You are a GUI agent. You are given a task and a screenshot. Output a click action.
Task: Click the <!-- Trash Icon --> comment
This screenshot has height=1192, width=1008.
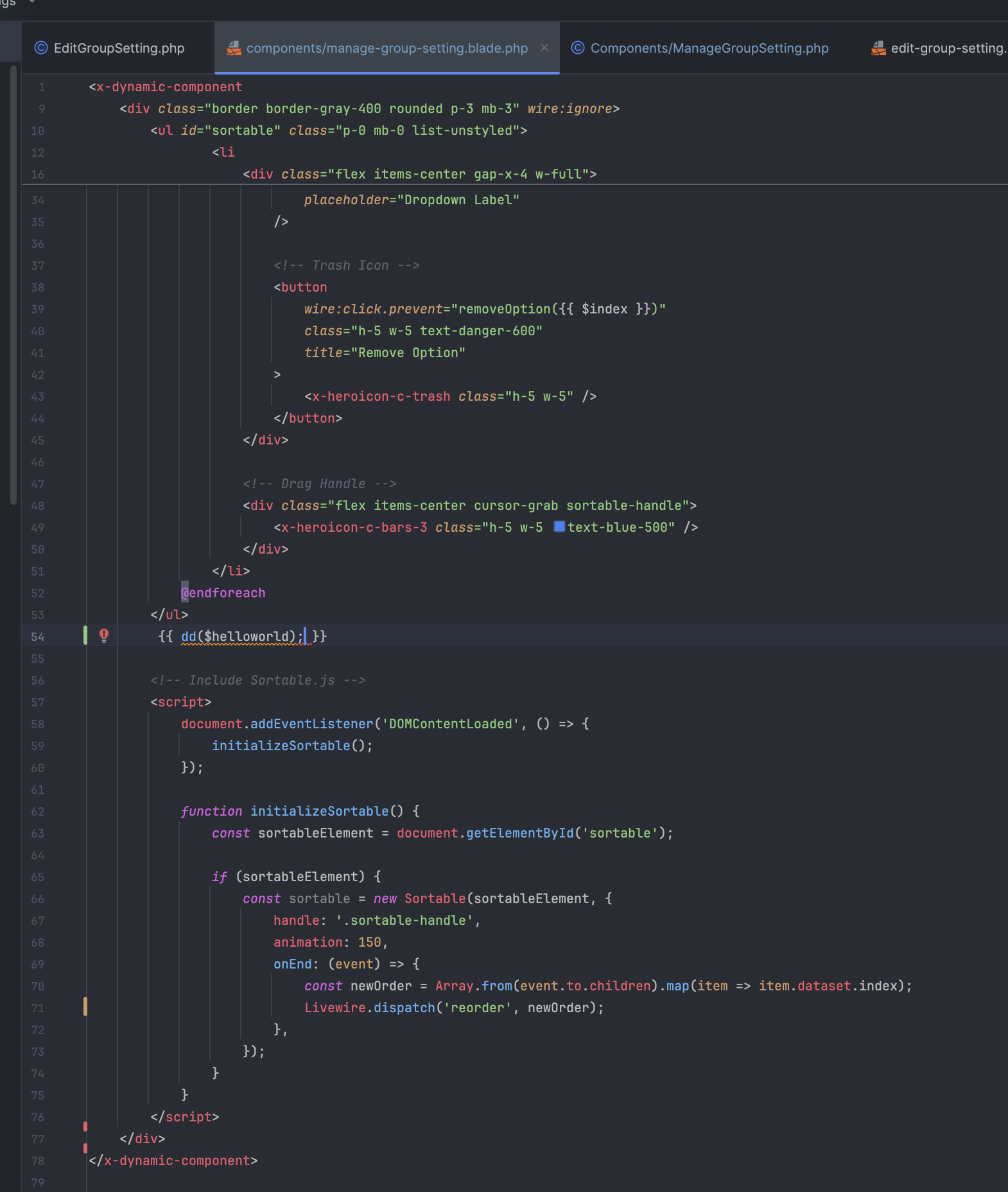(x=347, y=265)
